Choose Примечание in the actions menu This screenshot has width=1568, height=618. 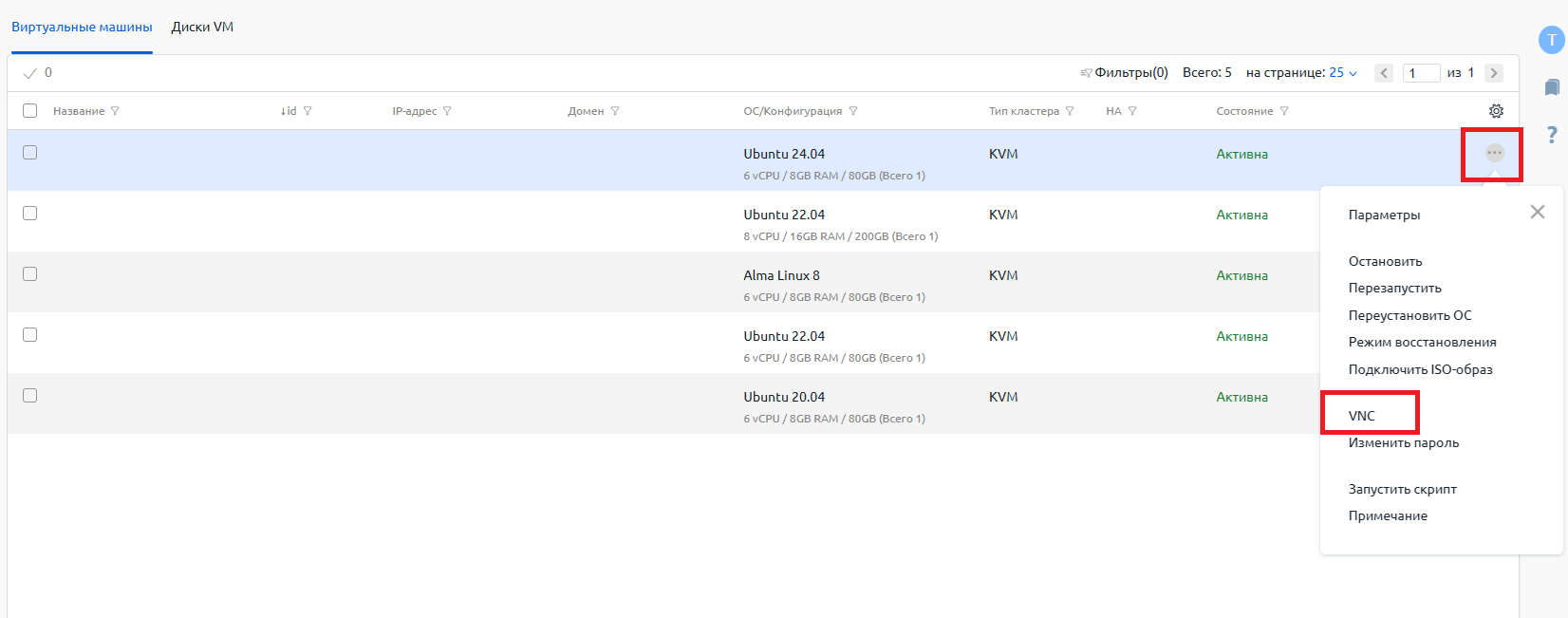pos(1388,516)
